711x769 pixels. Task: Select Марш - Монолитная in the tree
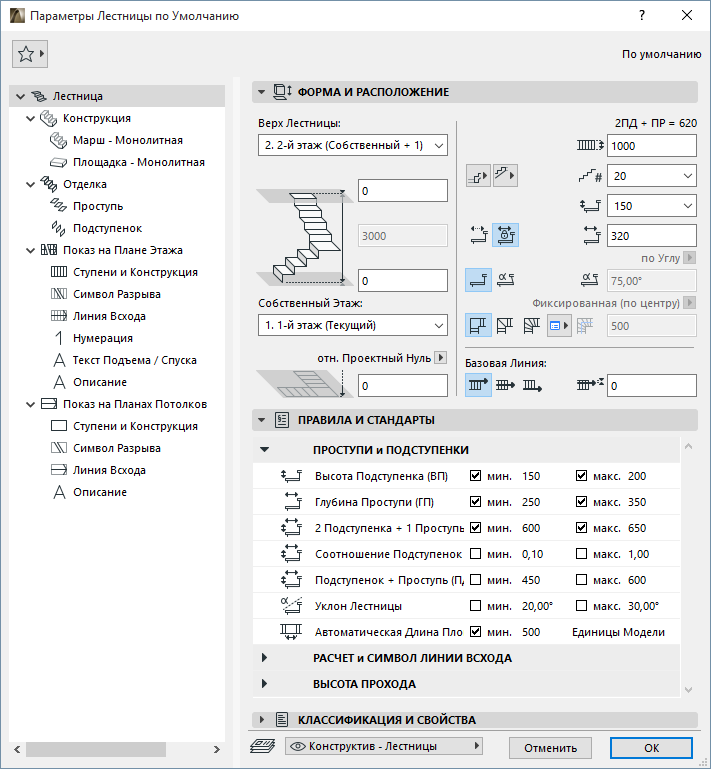coord(127,140)
